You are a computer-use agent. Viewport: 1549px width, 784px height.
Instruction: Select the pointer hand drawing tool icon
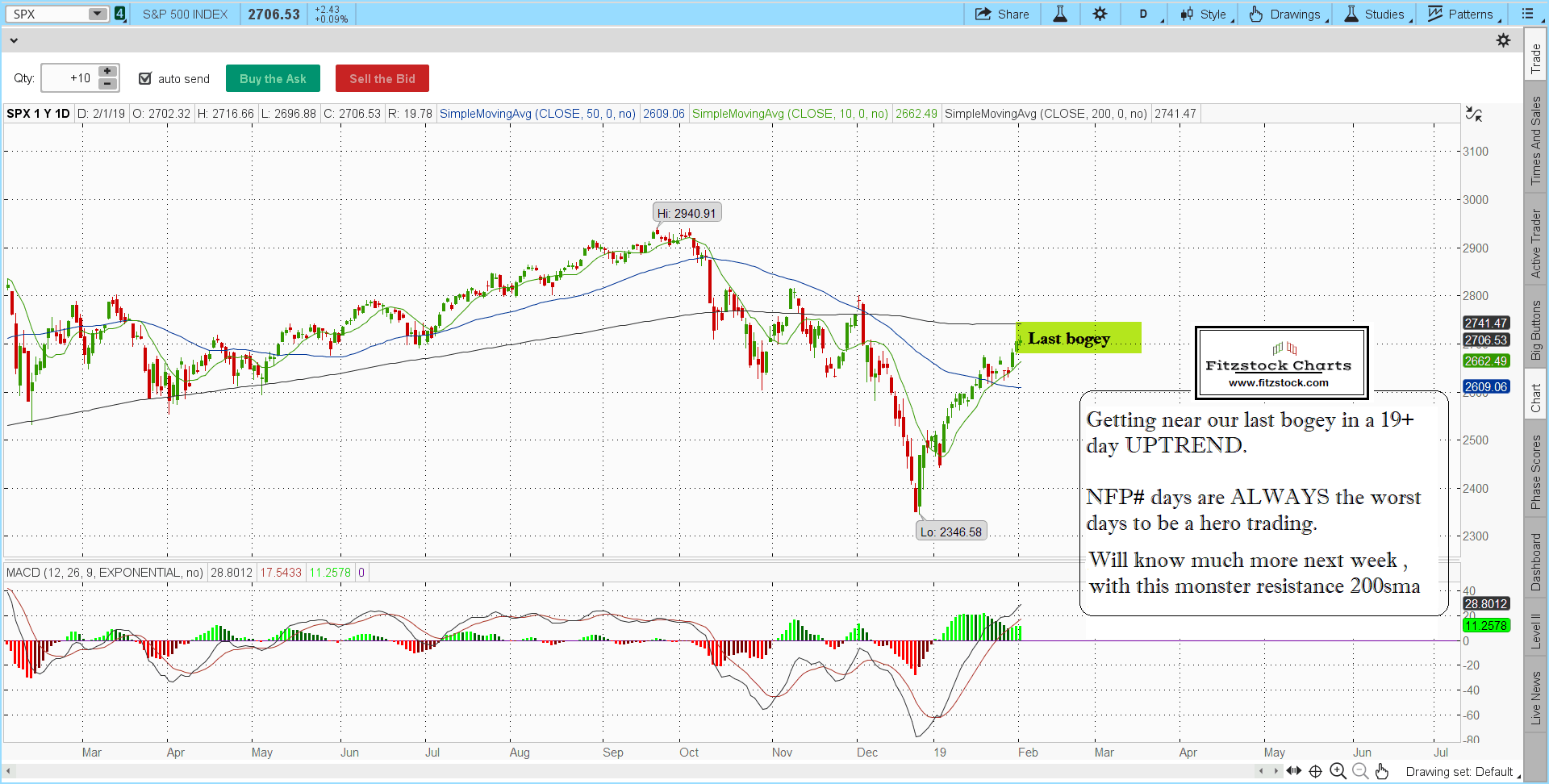click(x=1382, y=771)
